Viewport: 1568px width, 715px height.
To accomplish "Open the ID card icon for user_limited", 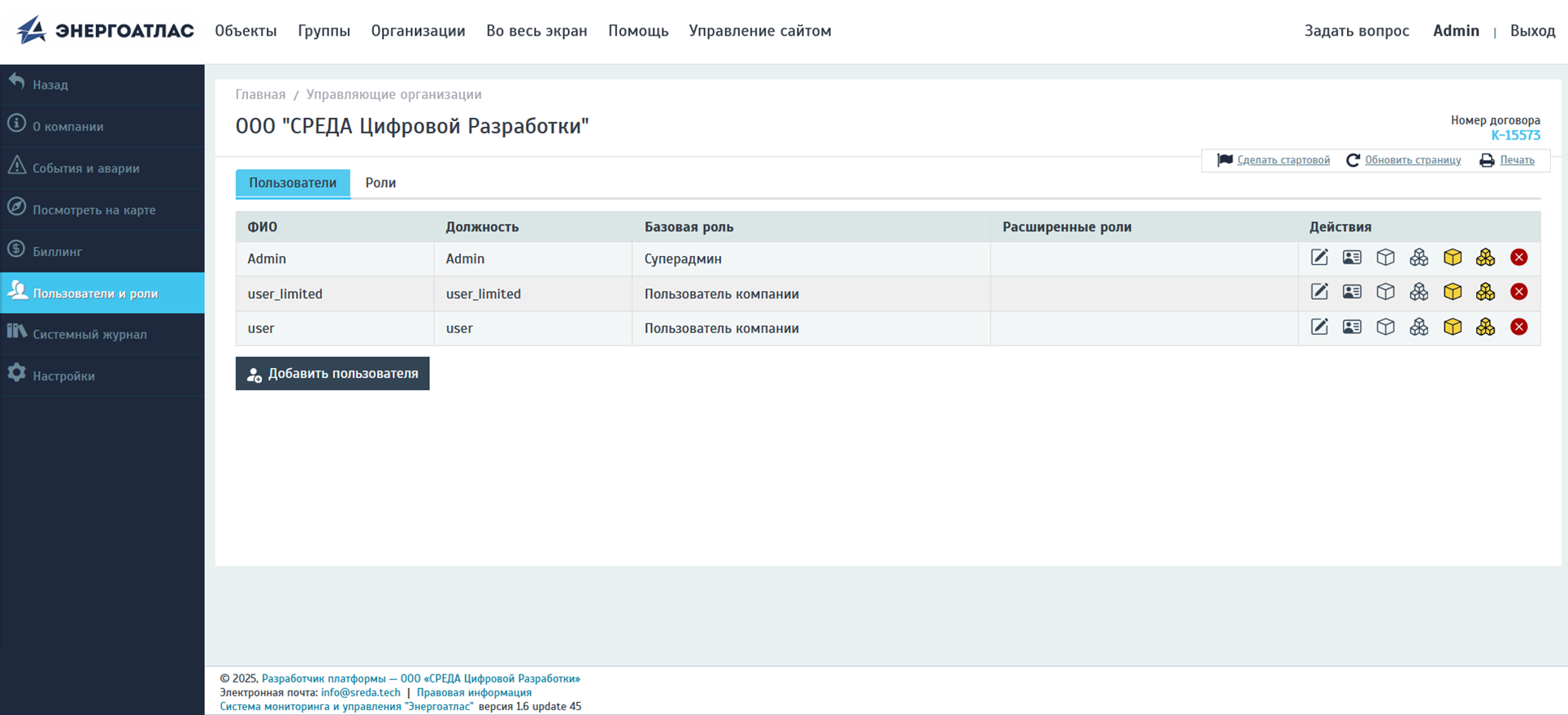I will [x=1352, y=292].
